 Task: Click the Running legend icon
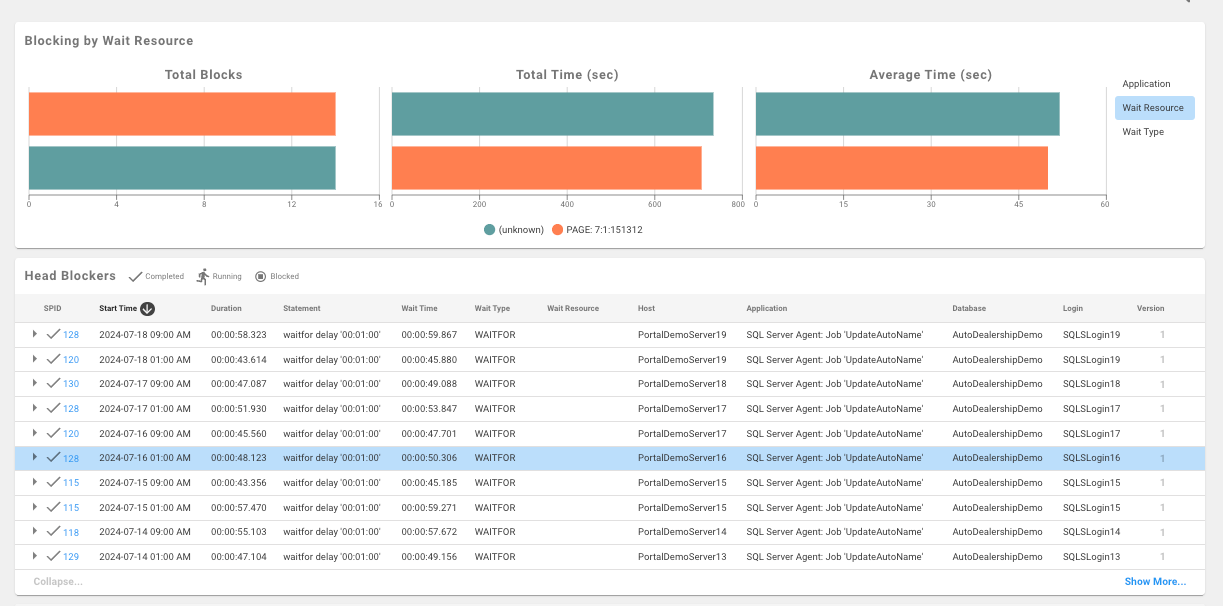pos(203,276)
